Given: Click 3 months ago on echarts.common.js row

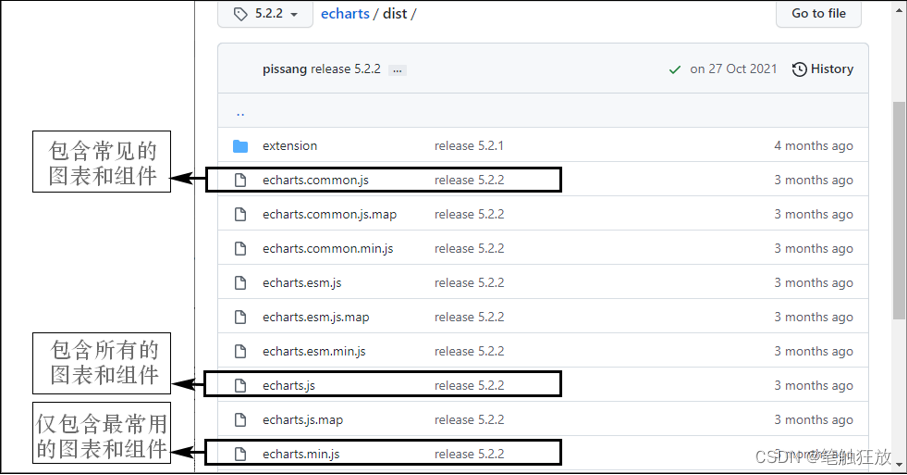Looking at the screenshot, I should click(813, 180).
